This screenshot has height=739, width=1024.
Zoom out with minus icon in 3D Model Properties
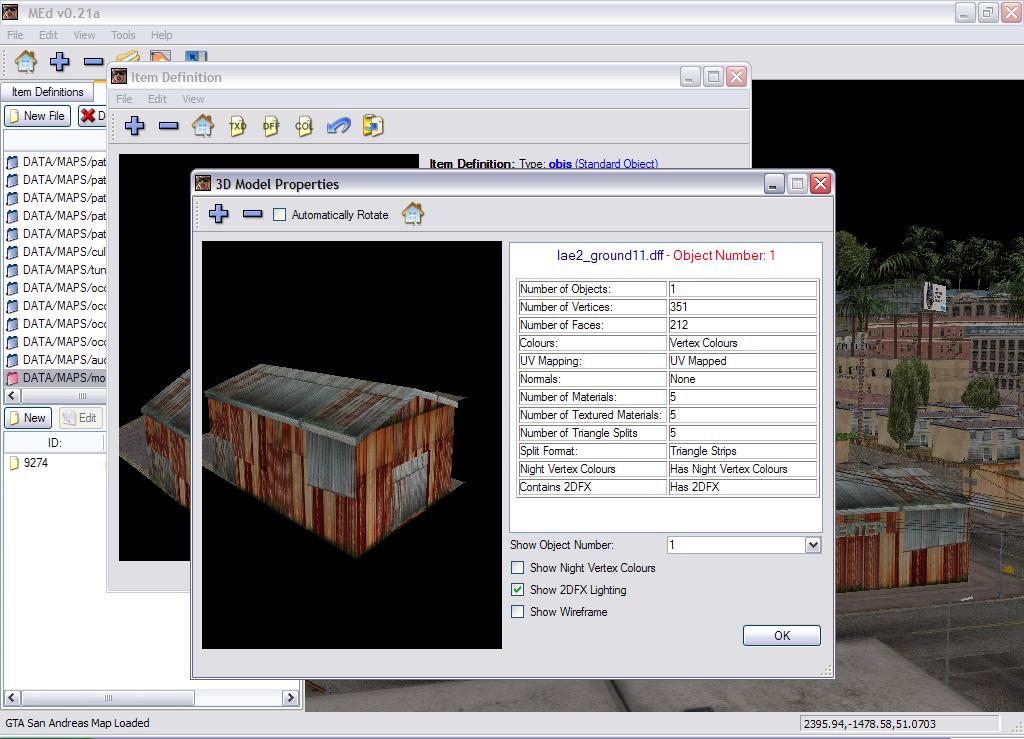(x=252, y=213)
